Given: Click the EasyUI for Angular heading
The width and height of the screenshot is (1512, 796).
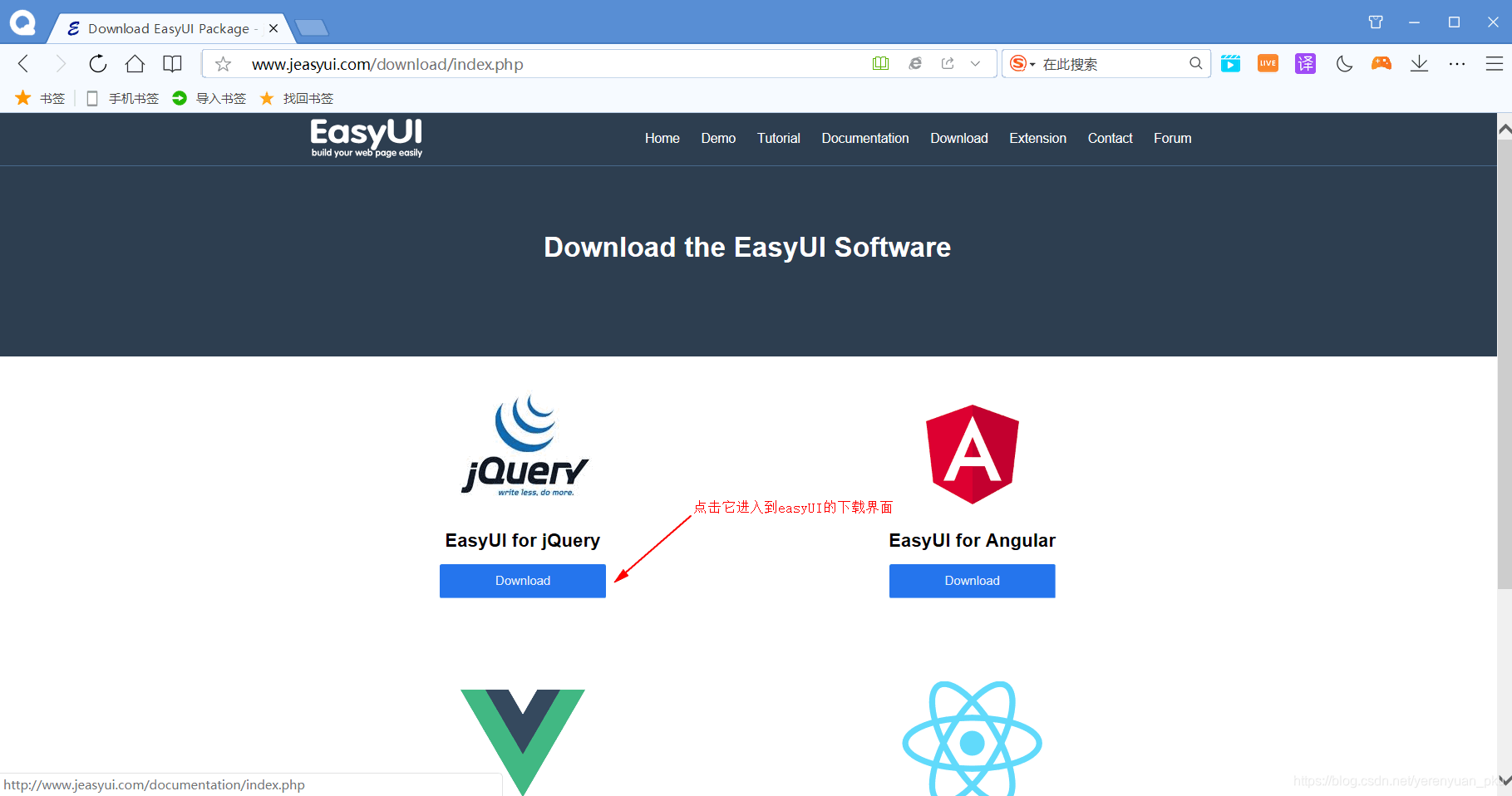Looking at the screenshot, I should (973, 540).
